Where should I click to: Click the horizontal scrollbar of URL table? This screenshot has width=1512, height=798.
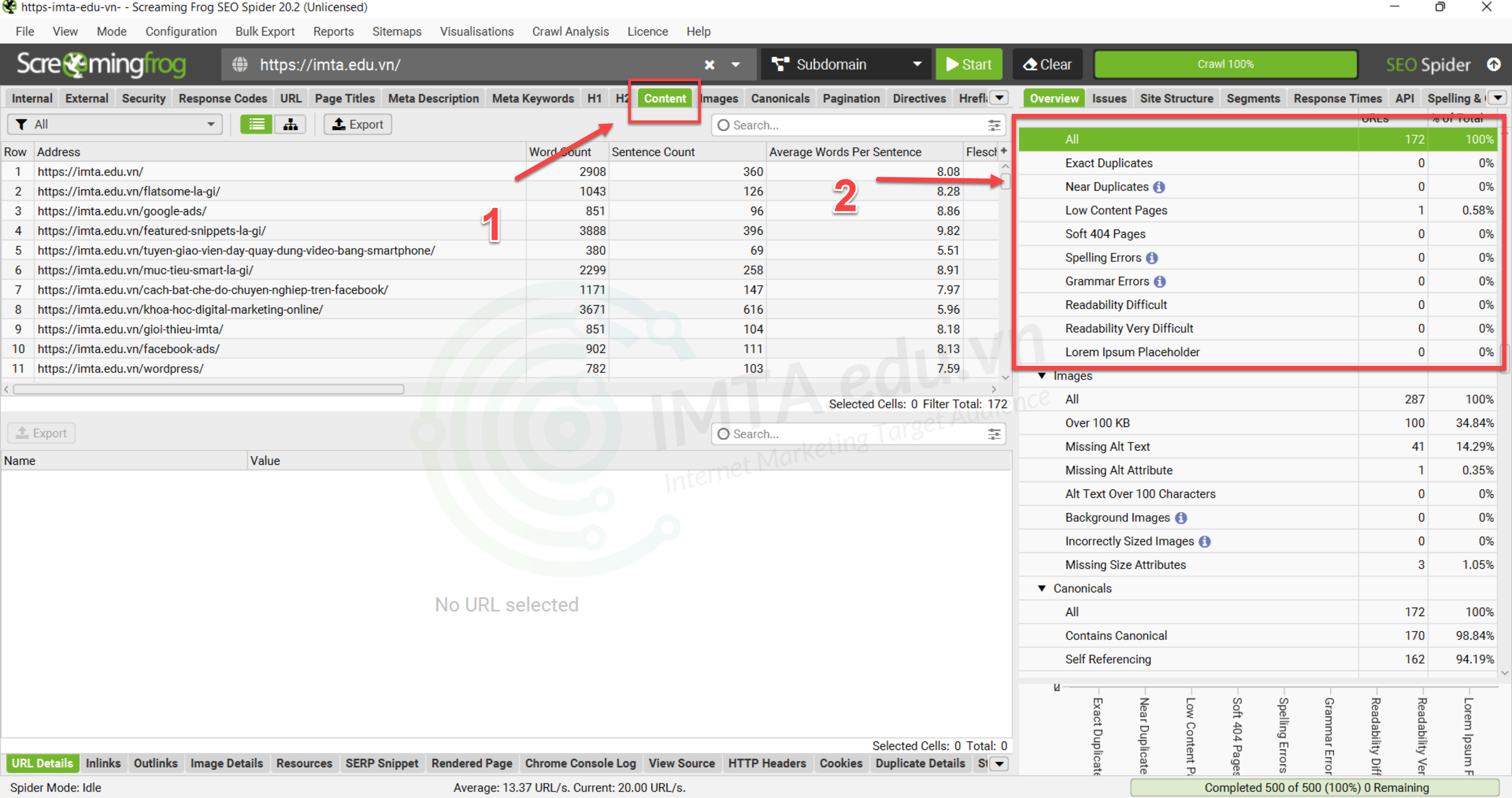click(x=209, y=390)
